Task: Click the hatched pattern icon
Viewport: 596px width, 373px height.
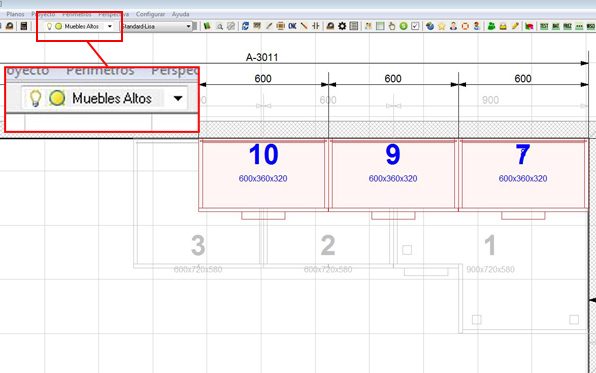Action: [231, 26]
